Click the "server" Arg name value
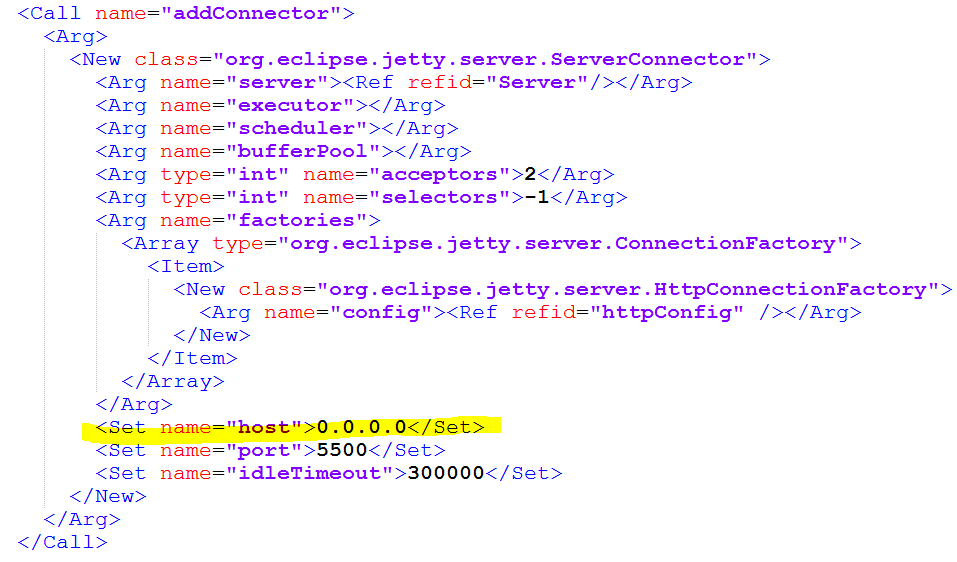Image resolution: width=957 pixels, height=562 pixels. 276,82
